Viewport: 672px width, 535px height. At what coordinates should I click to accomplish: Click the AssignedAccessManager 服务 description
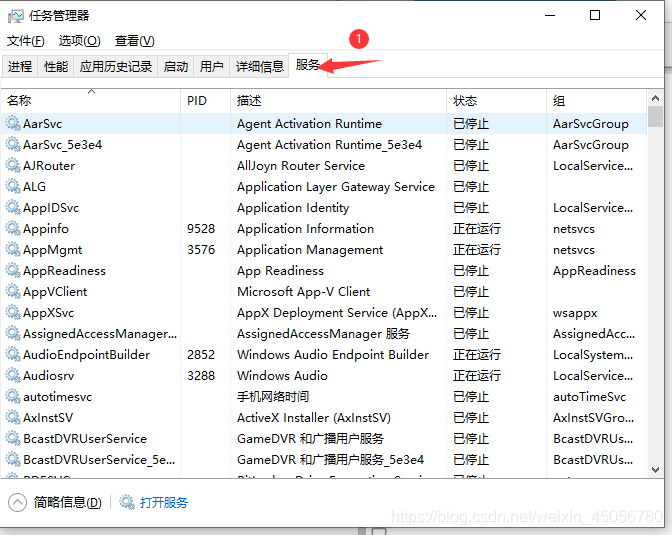(x=324, y=334)
